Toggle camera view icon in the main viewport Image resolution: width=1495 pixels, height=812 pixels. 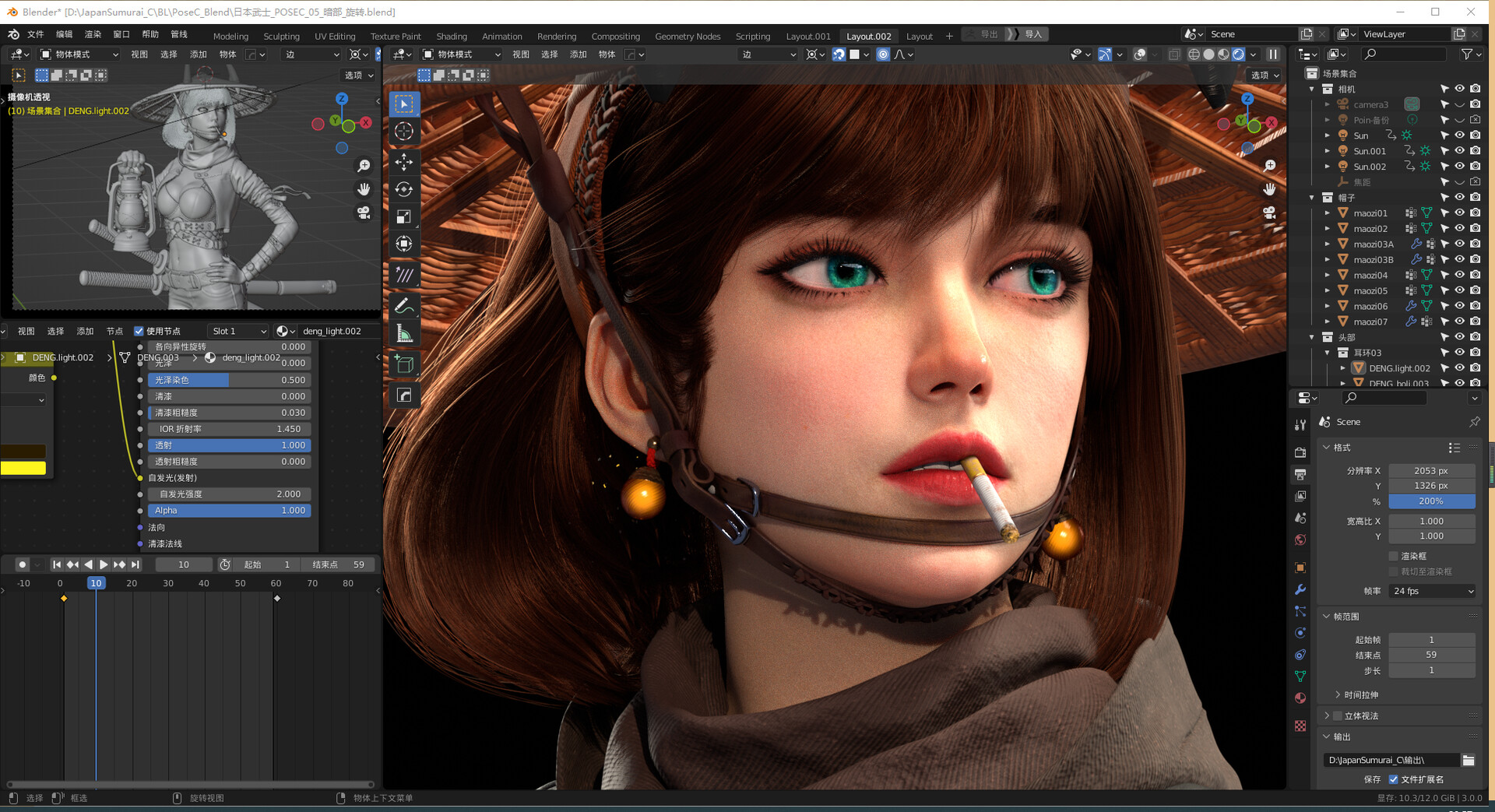(x=1269, y=213)
